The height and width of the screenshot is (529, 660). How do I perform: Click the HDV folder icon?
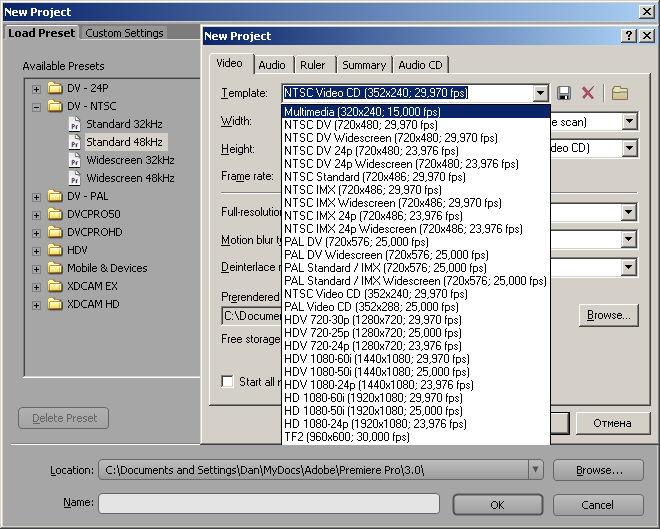(55, 250)
